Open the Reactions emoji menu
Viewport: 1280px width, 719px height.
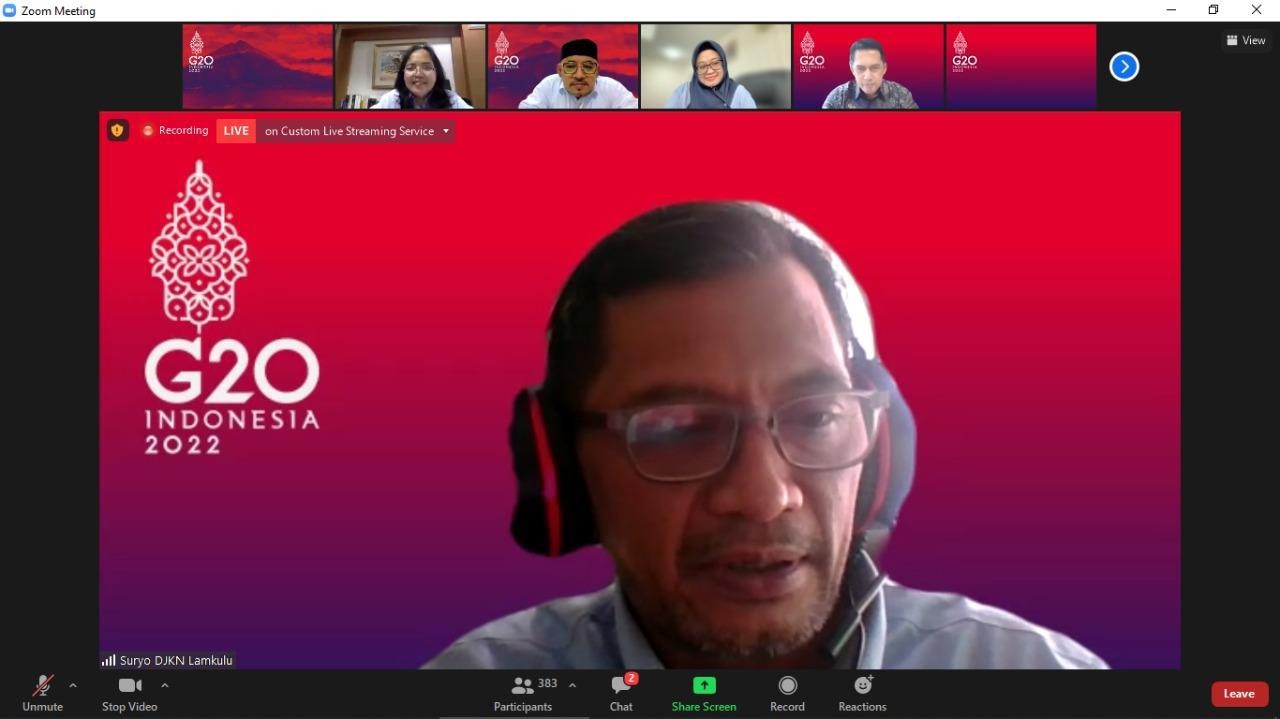coord(862,692)
